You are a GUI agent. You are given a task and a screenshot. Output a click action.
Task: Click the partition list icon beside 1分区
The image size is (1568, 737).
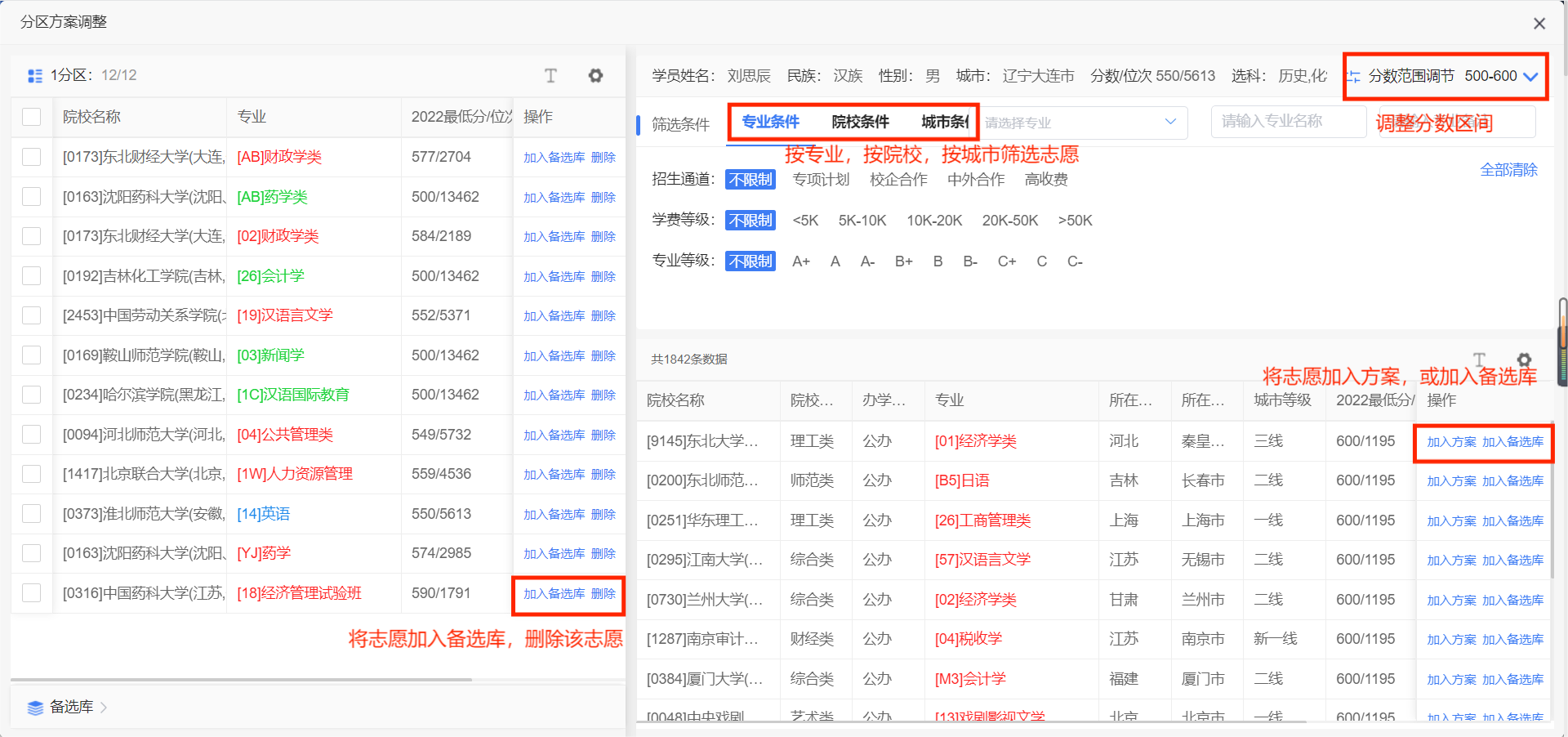click(x=34, y=75)
